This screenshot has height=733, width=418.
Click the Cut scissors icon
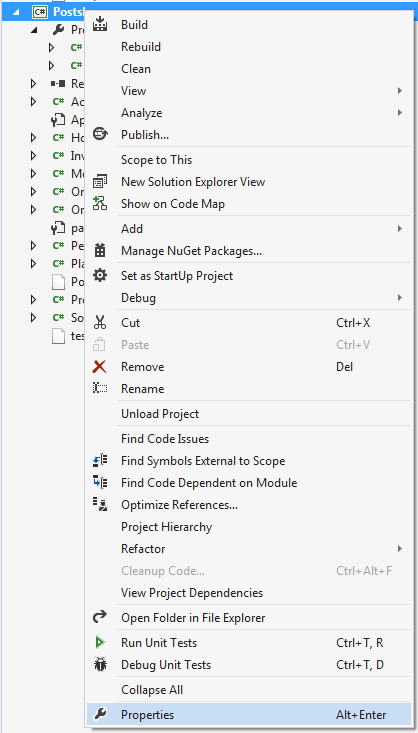(100, 323)
